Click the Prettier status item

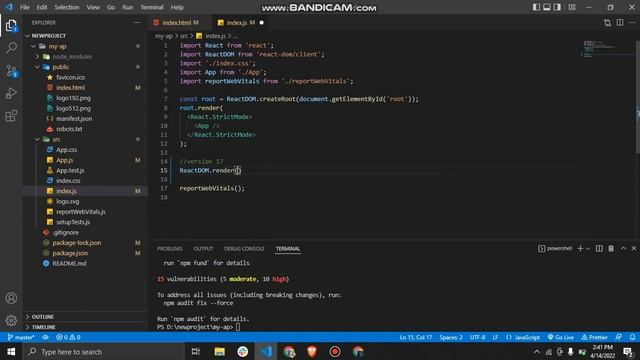[x=595, y=338]
